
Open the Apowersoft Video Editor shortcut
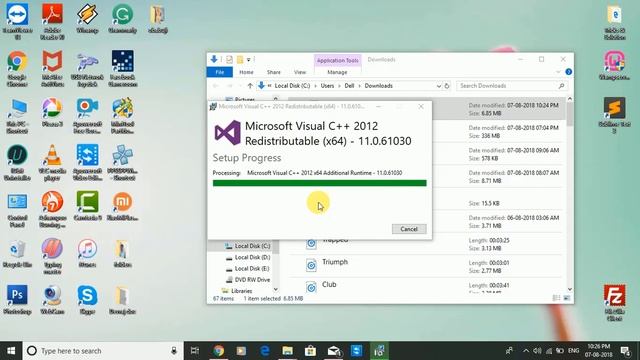(87, 162)
